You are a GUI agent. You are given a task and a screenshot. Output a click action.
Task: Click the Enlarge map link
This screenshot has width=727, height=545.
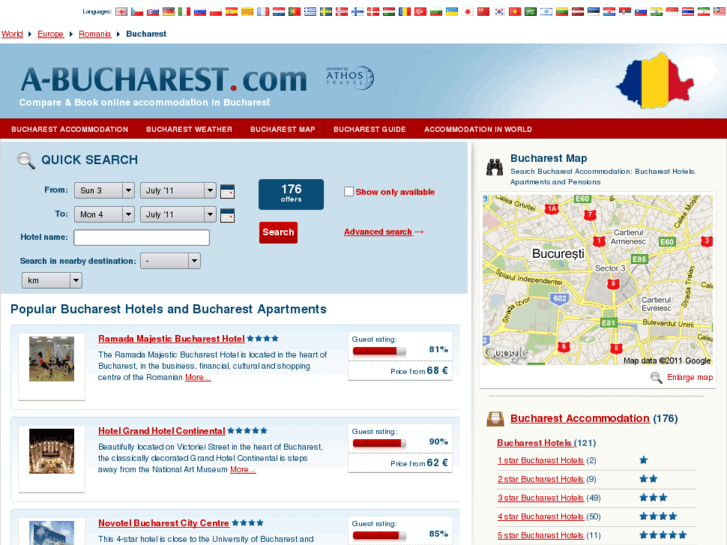point(690,378)
